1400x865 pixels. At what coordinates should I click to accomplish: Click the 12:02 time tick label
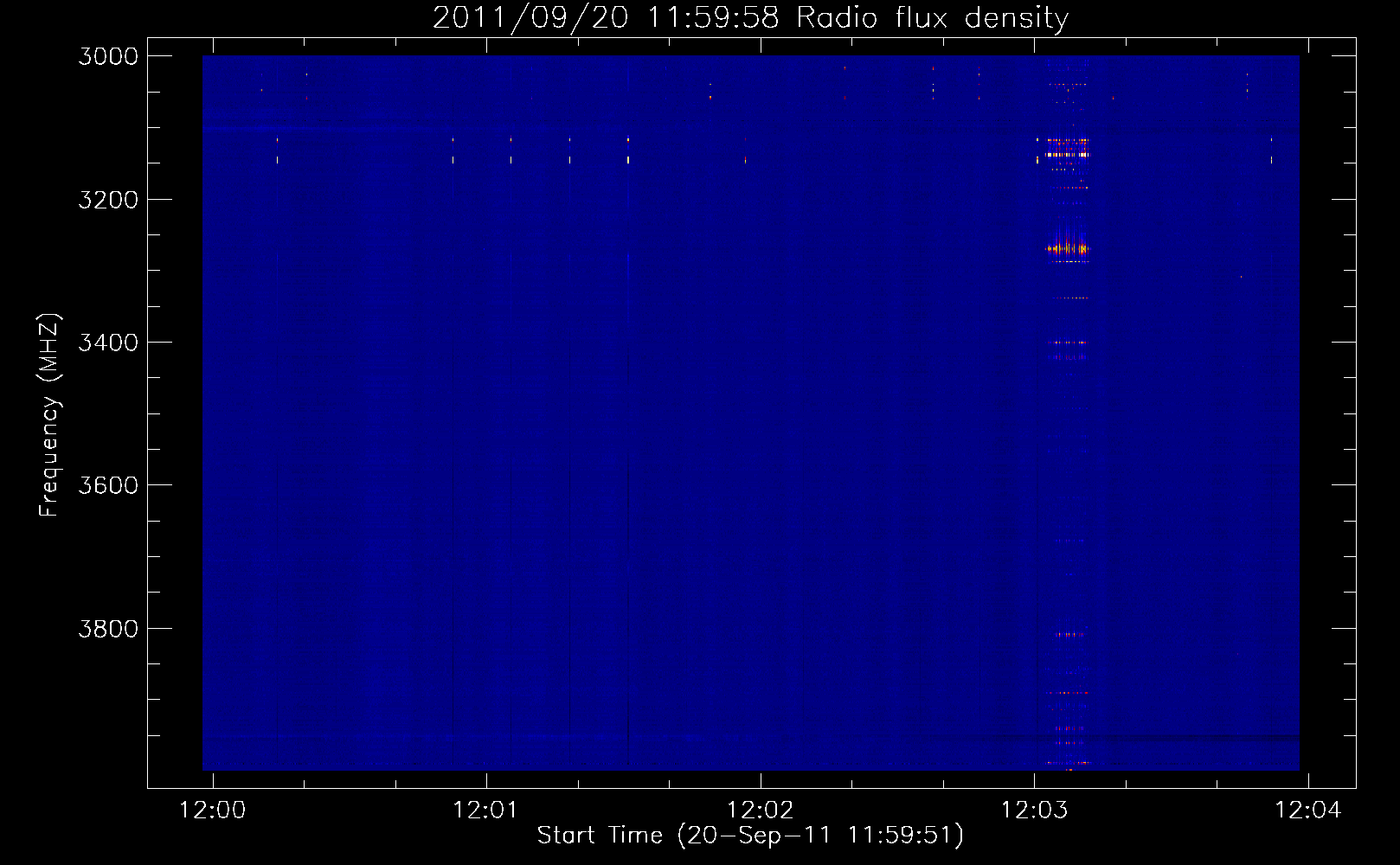(761, 811)
